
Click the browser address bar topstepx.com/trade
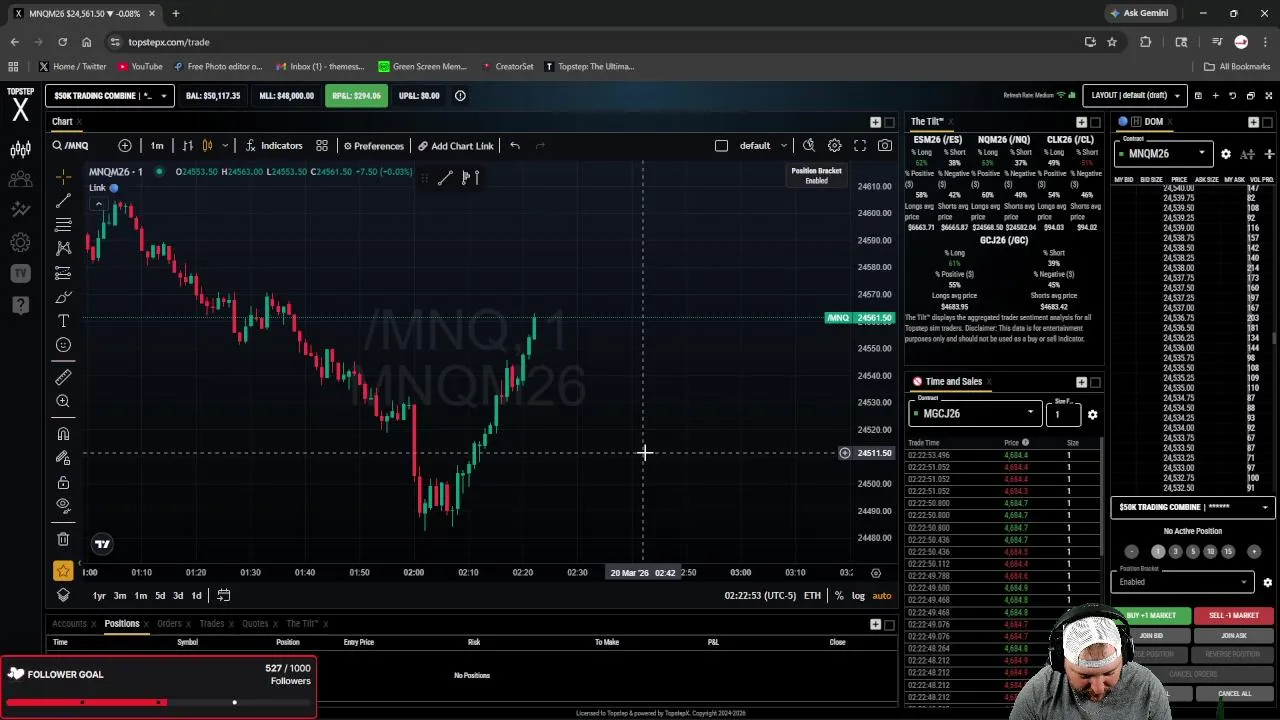coord(168,42)
